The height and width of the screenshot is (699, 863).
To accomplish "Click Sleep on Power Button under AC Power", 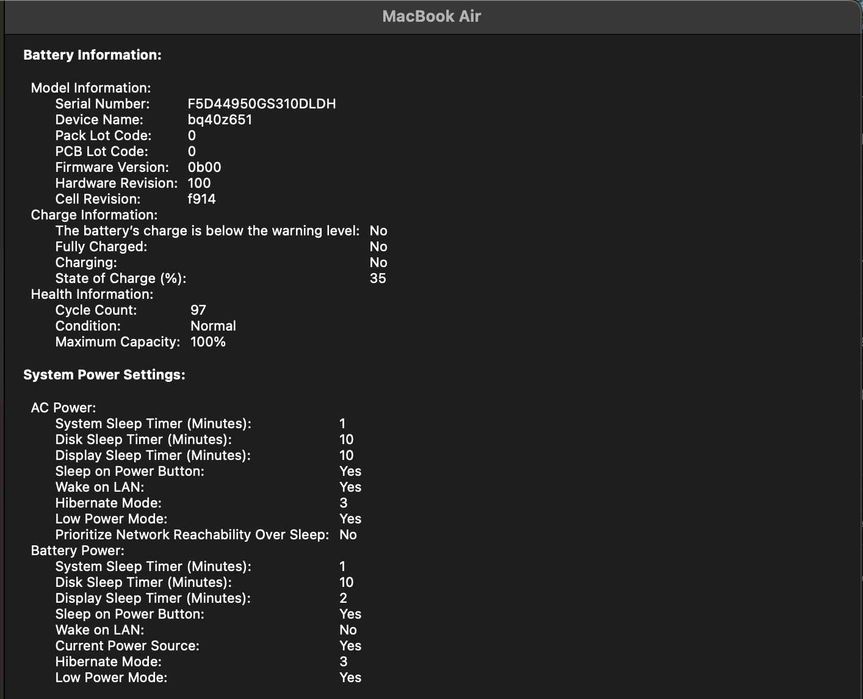I will (129, 472).
